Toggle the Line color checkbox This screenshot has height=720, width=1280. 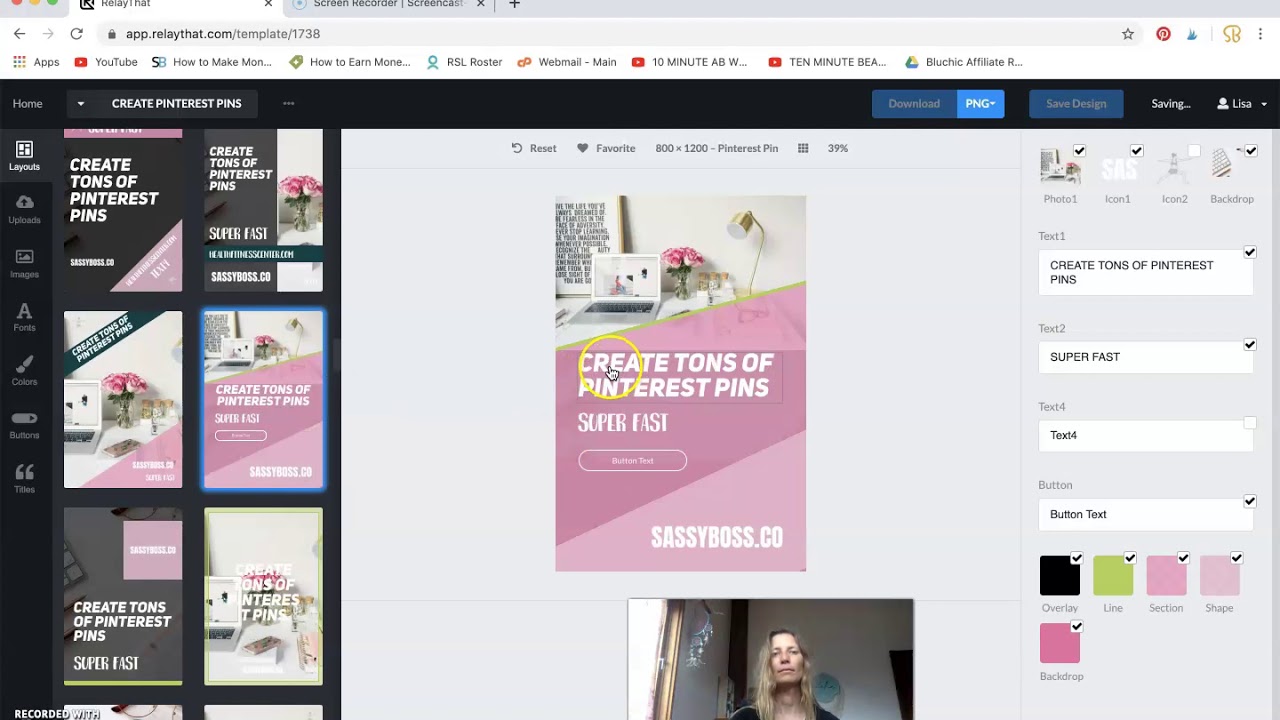(1130, 558)
